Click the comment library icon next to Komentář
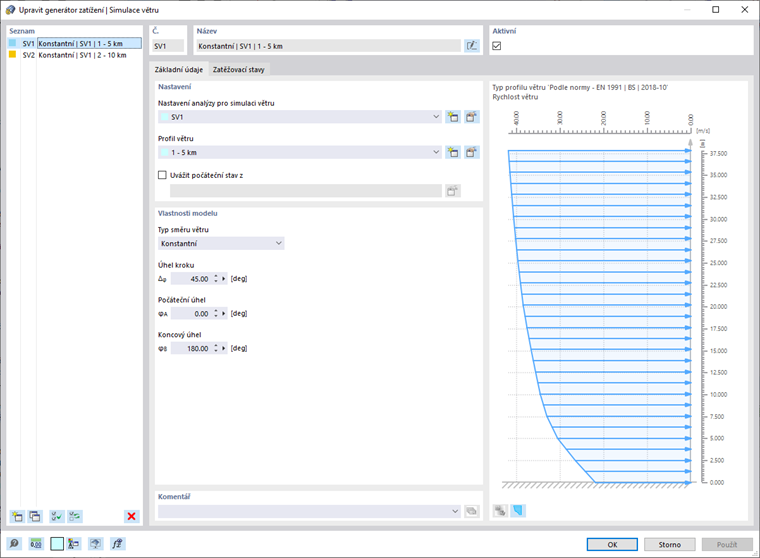 coord(471,511)
